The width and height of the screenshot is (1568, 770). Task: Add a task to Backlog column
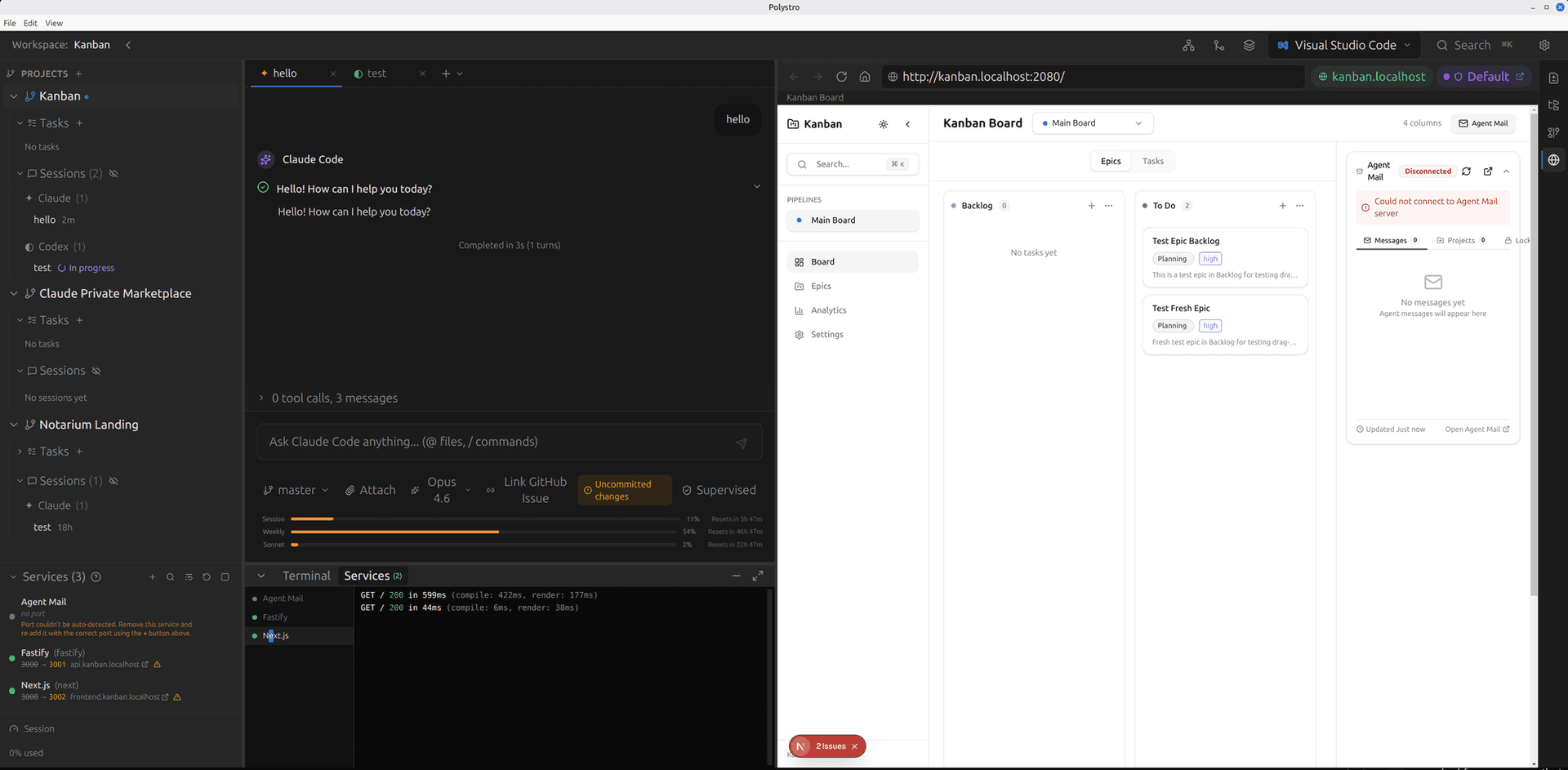coord(1091,206)
